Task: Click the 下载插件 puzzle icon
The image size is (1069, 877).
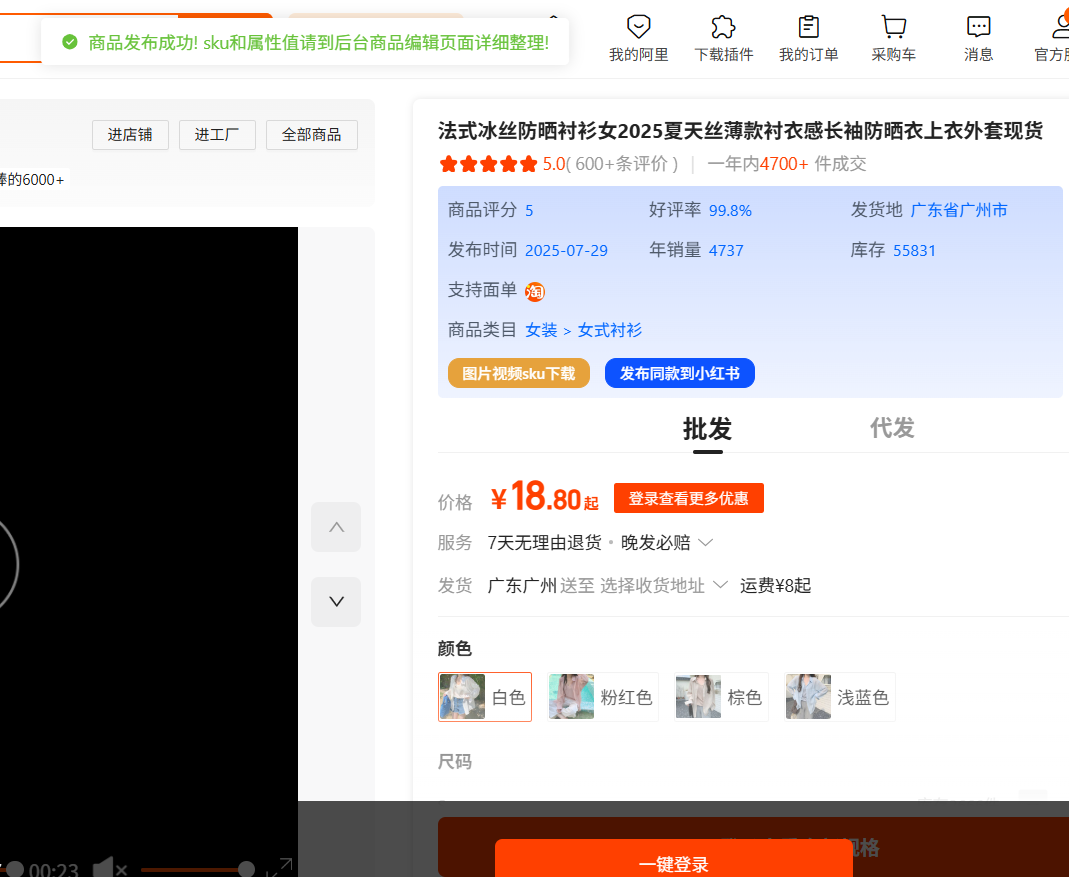Action: 723,27
